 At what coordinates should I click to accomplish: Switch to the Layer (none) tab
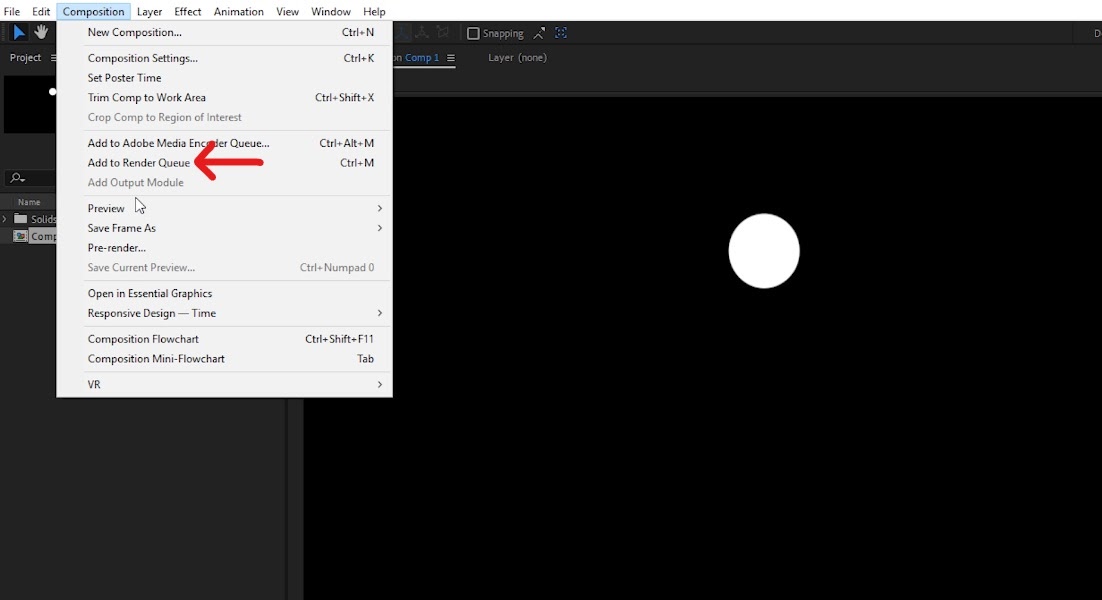517,58
